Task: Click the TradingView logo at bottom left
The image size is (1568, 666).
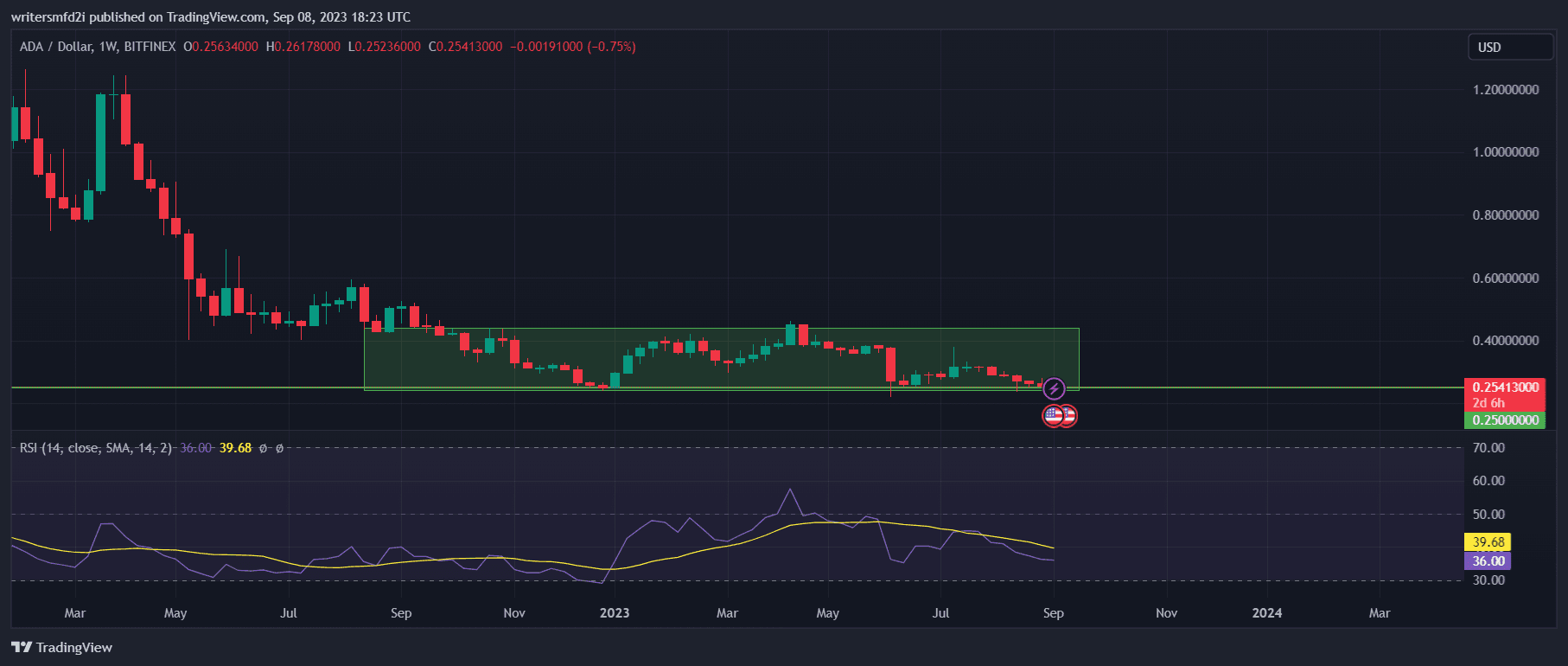Action: tap(62, 647)
